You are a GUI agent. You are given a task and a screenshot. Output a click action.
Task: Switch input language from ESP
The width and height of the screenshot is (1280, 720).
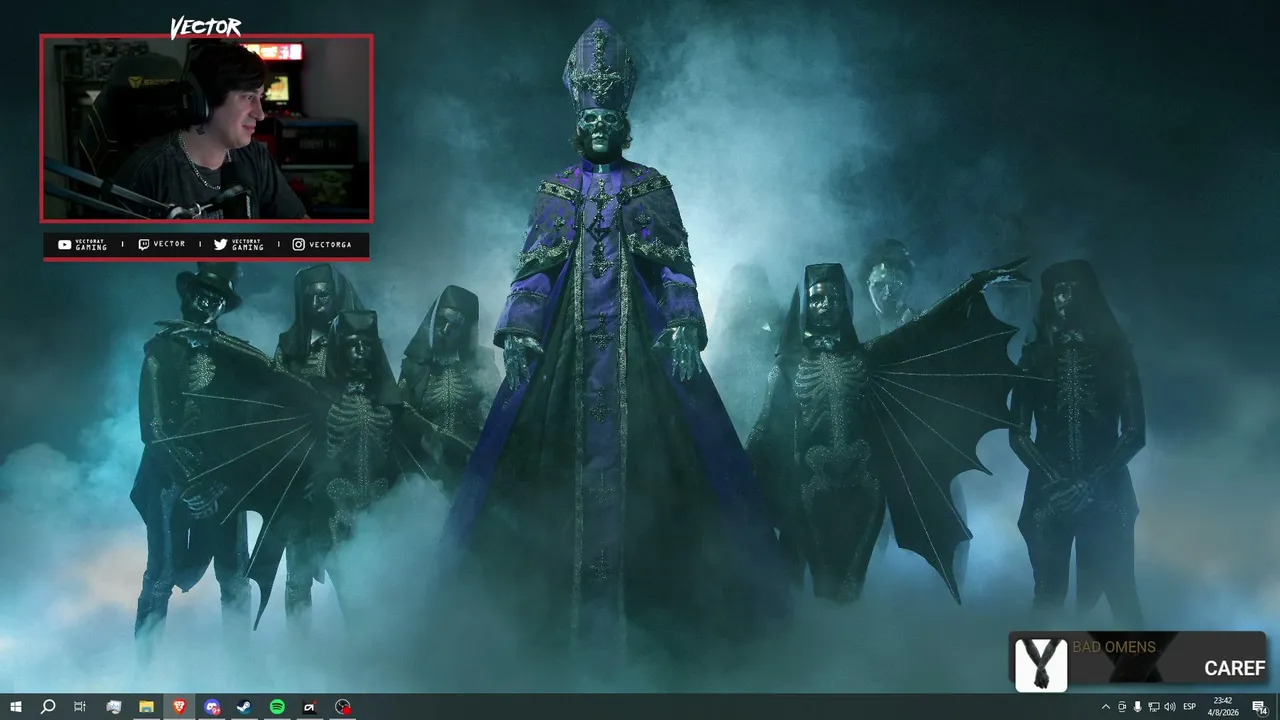pyautogui.click(x=1190, y=707)
